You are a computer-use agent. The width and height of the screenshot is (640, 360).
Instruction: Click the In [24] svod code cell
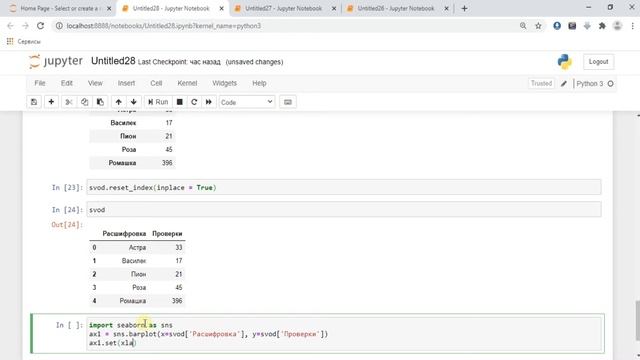pyautogui.click(x=344, y=210)
